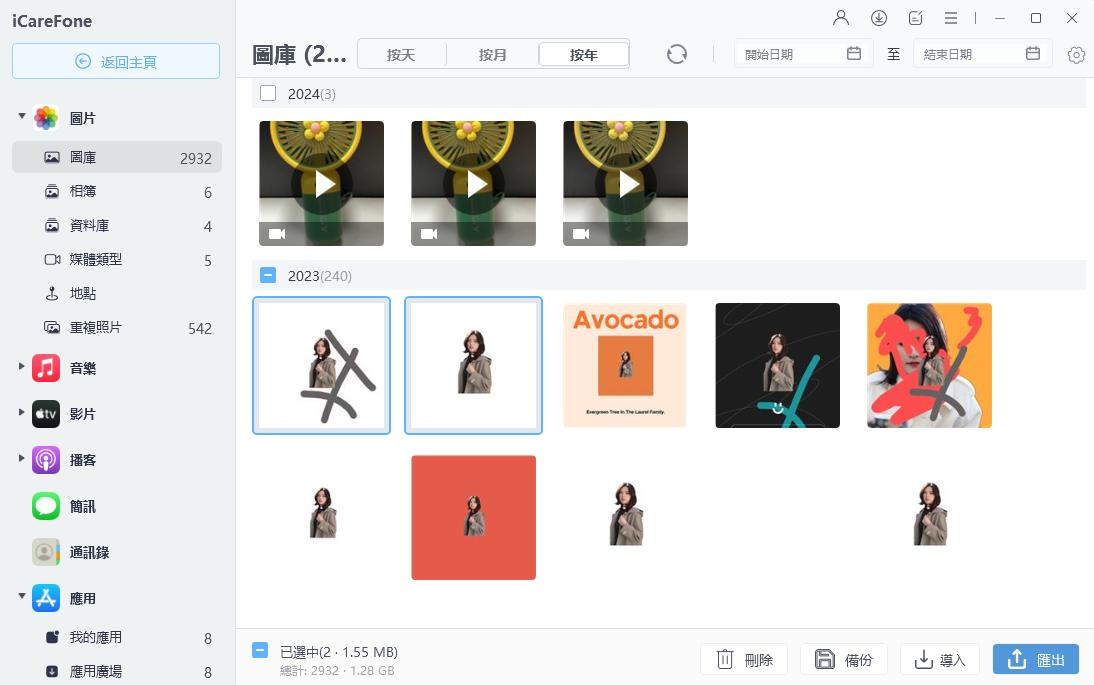The width and height of the screenshot is (1094, 685).
Task: Open the user account icon
Action: 841,18
